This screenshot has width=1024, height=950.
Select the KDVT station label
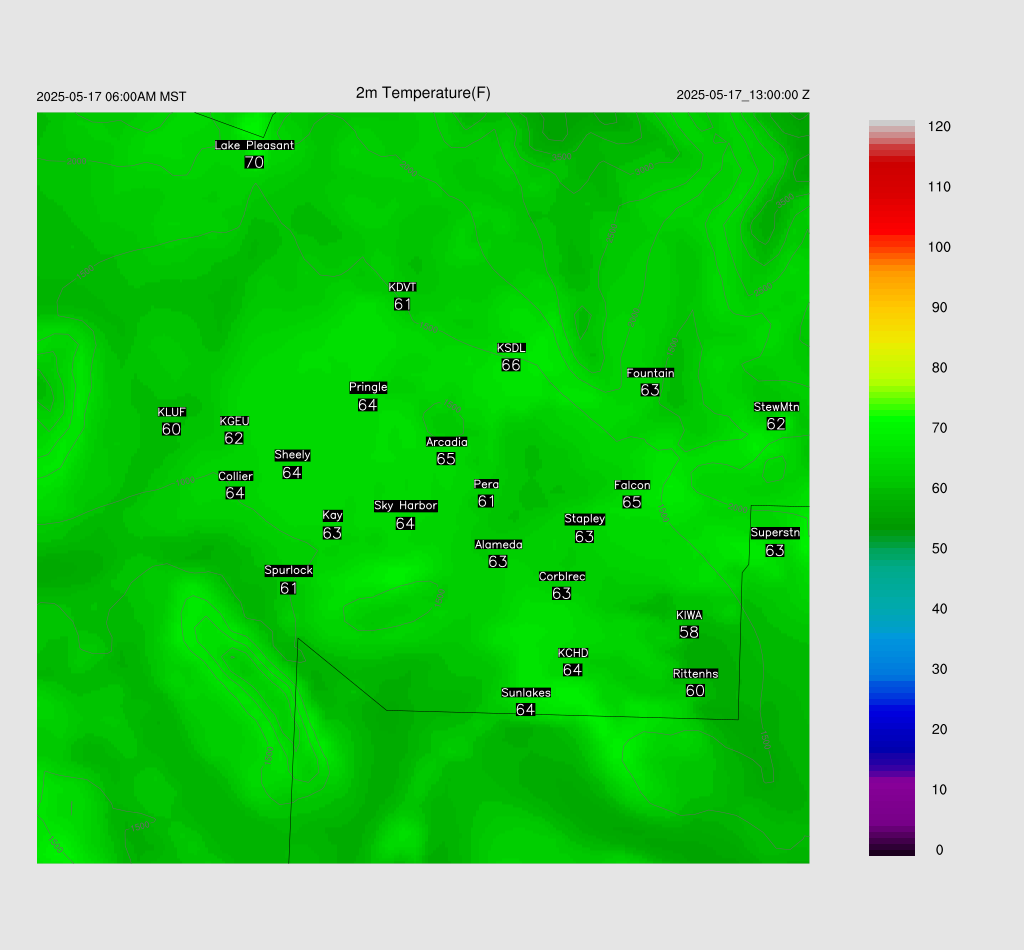402,287
